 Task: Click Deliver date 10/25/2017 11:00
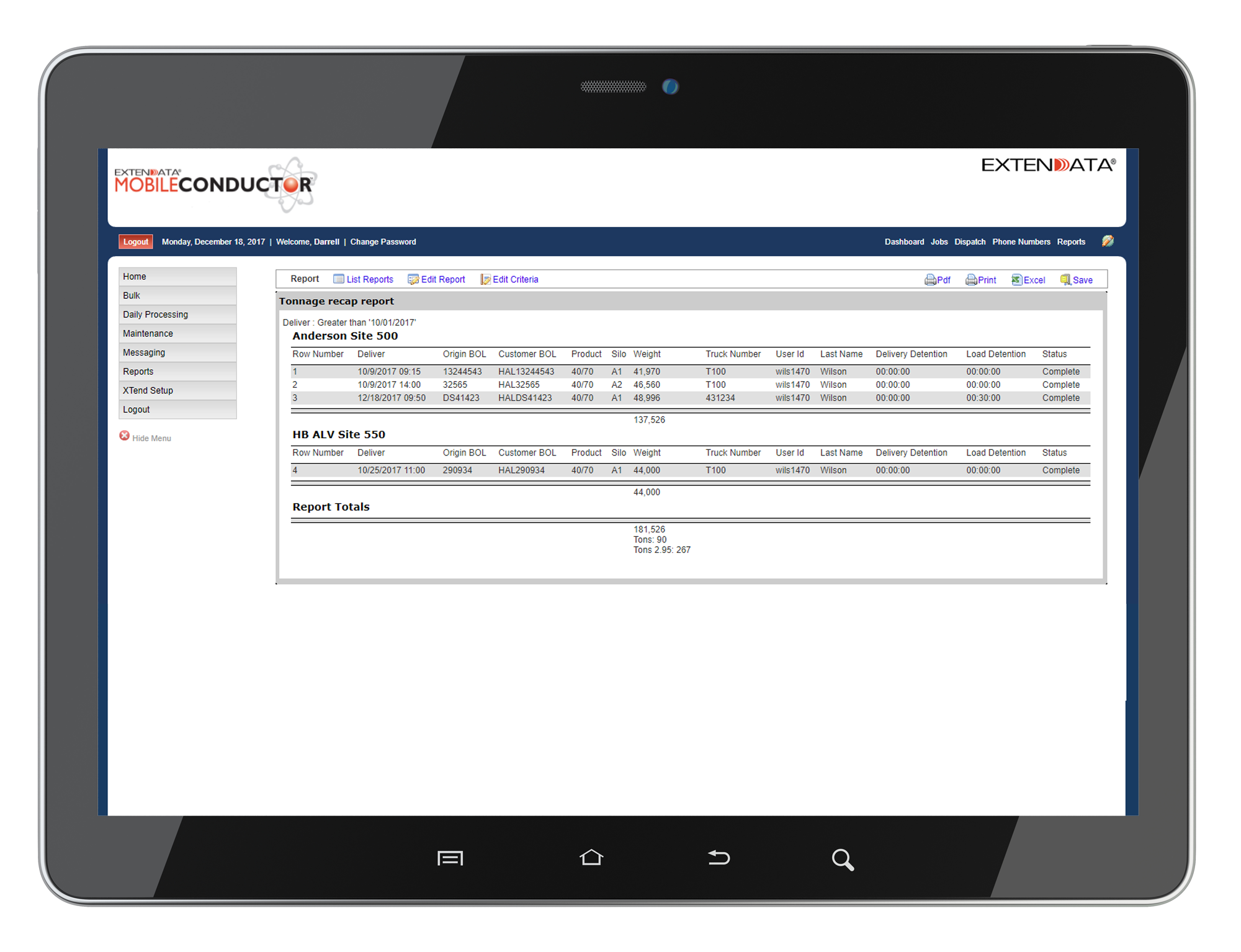coord(391,470)
